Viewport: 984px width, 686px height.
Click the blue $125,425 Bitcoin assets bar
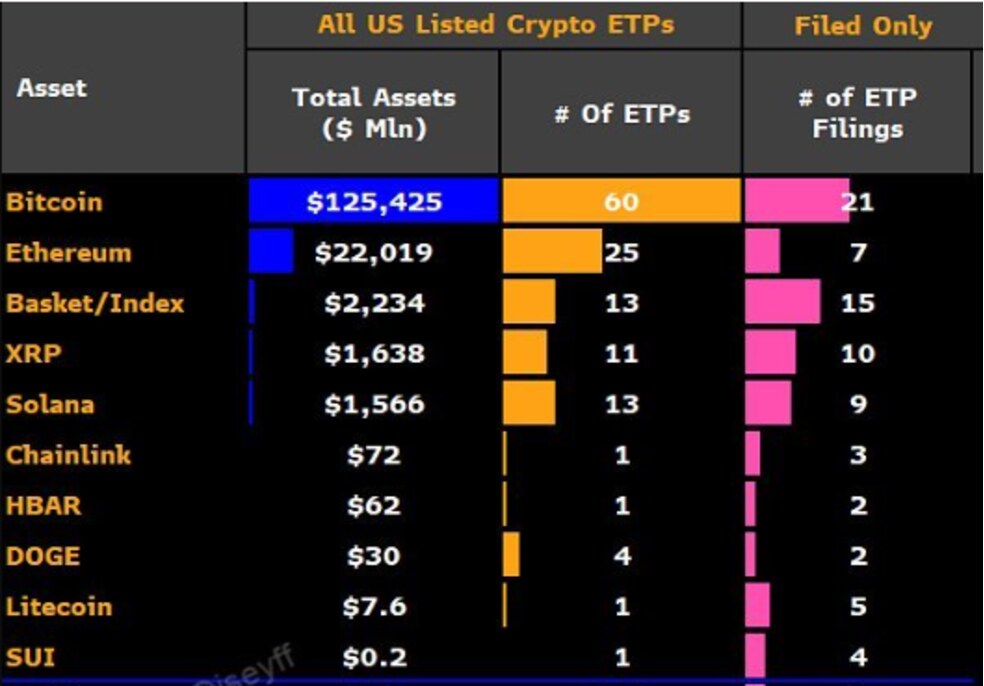[373, 202]
